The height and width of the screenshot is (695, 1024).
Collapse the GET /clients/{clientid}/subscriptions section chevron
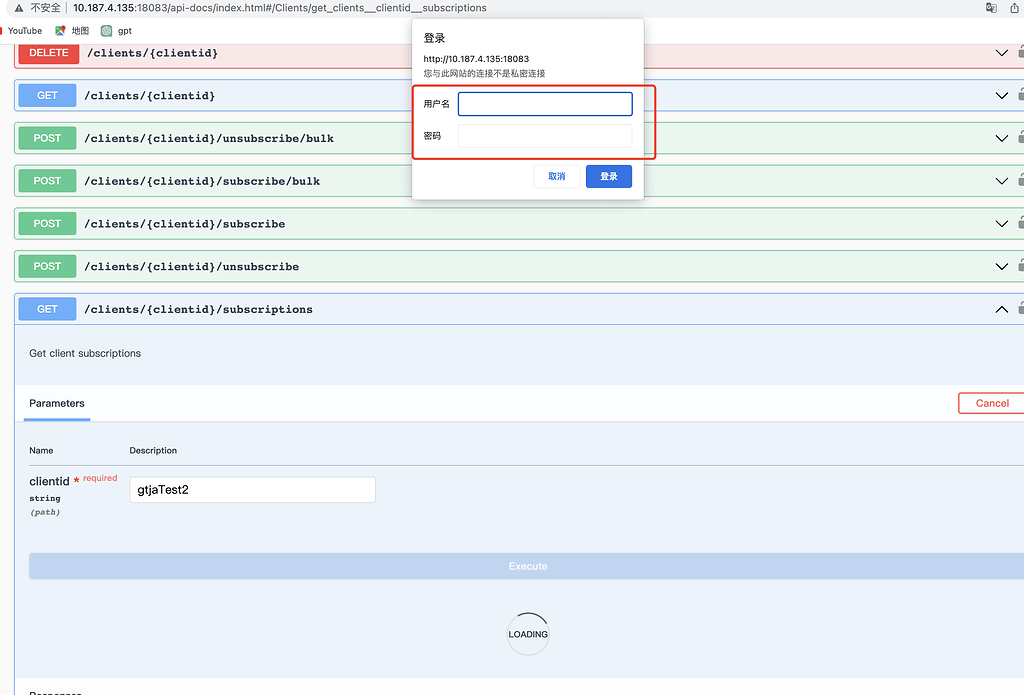tap(1001, 310)
